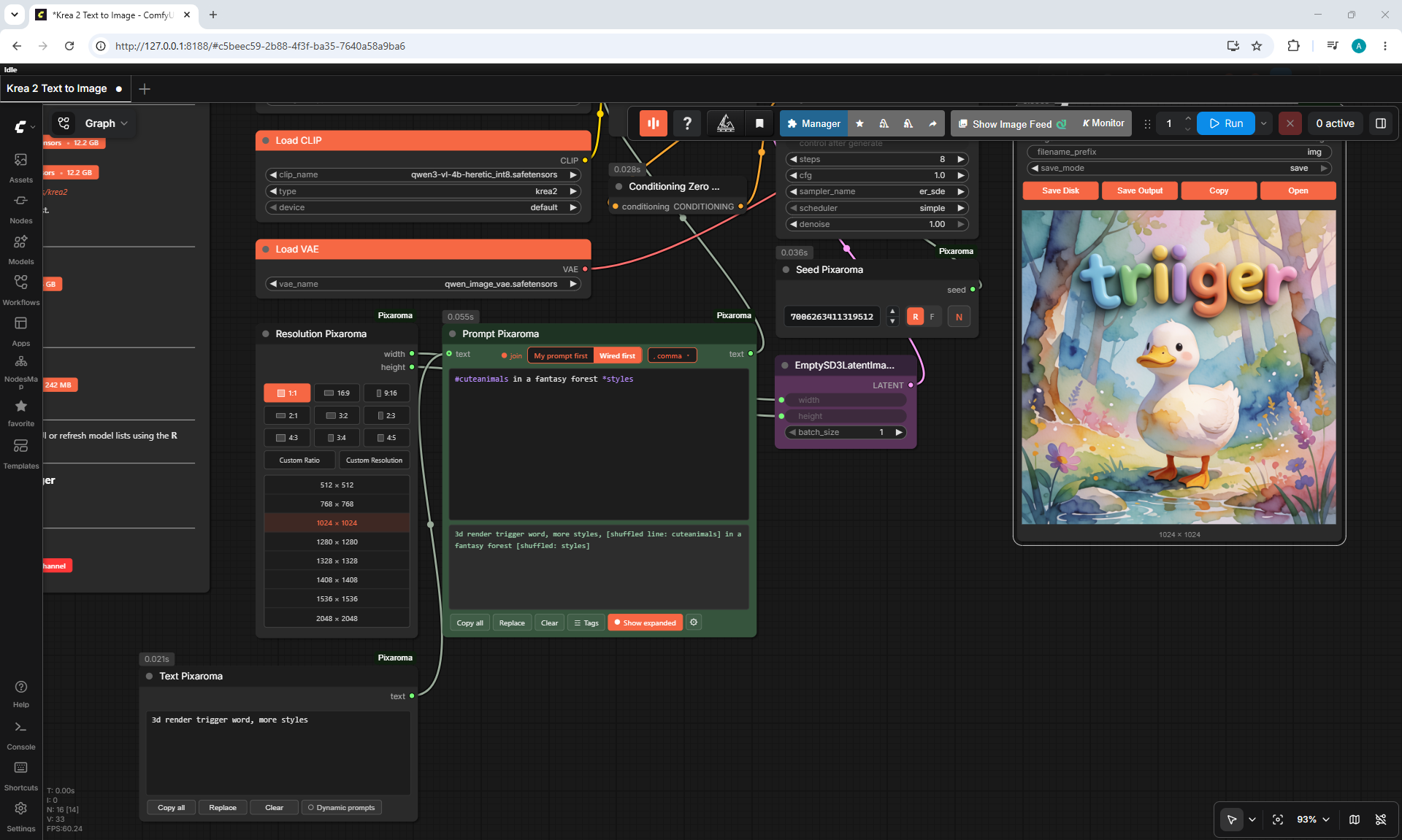
Task: Click Show Image Feed
Action: (x=1013, y=123)
